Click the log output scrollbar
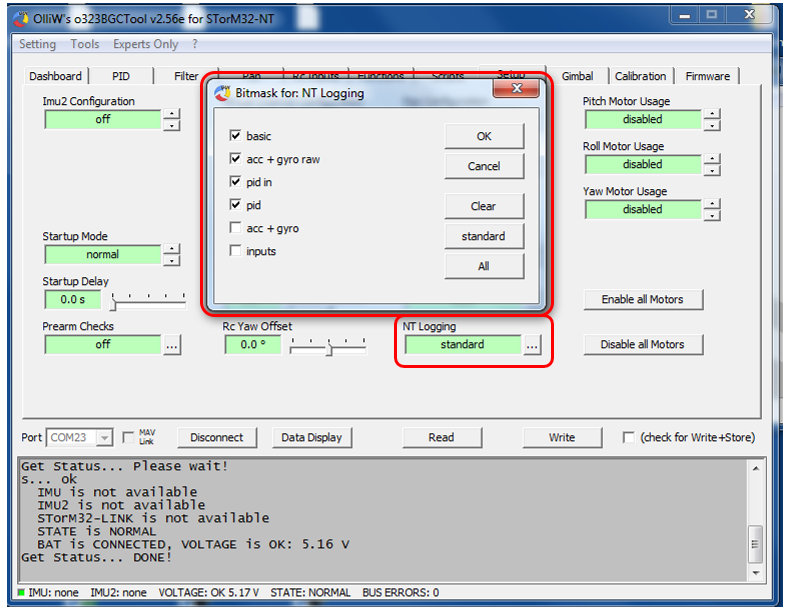 coord(757,517)
